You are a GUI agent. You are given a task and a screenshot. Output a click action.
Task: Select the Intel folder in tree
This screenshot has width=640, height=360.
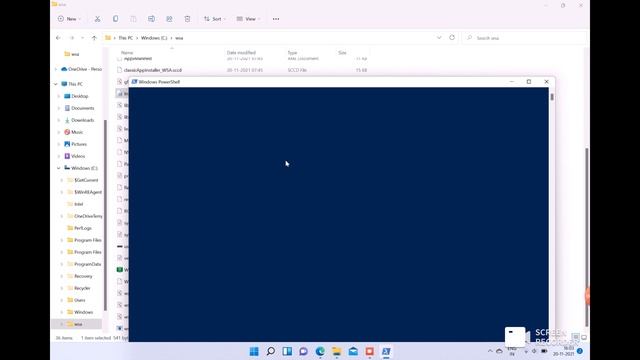click(x=78, y=204)
